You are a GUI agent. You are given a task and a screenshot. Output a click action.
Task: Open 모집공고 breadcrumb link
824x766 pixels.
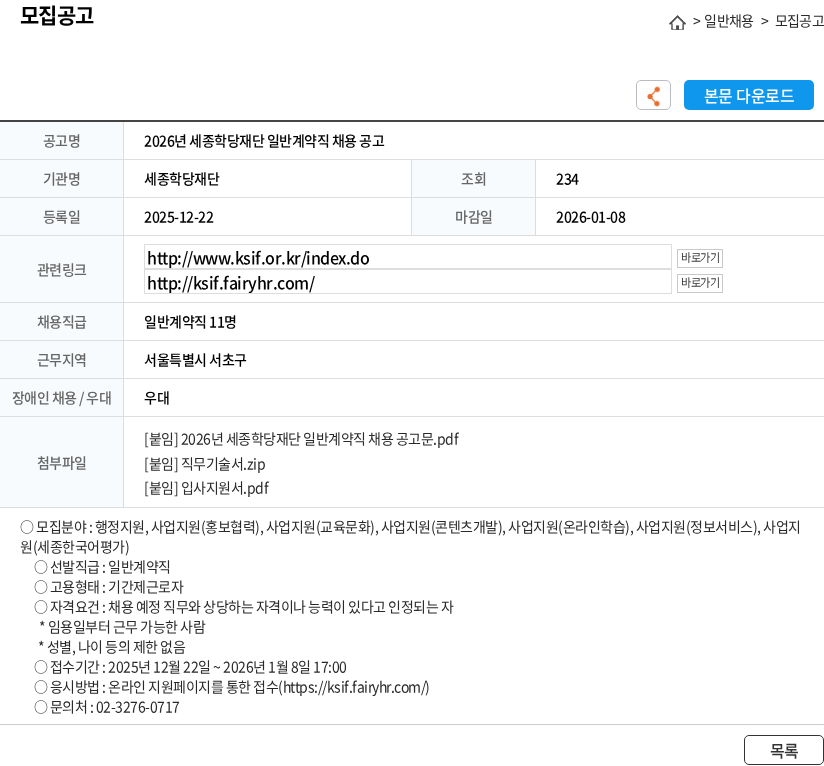coord(799,22)
